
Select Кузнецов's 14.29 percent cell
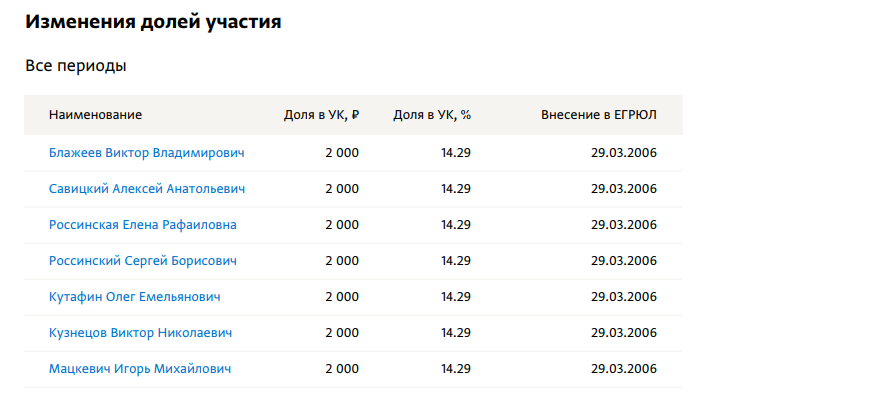click(x=456, y=333)
